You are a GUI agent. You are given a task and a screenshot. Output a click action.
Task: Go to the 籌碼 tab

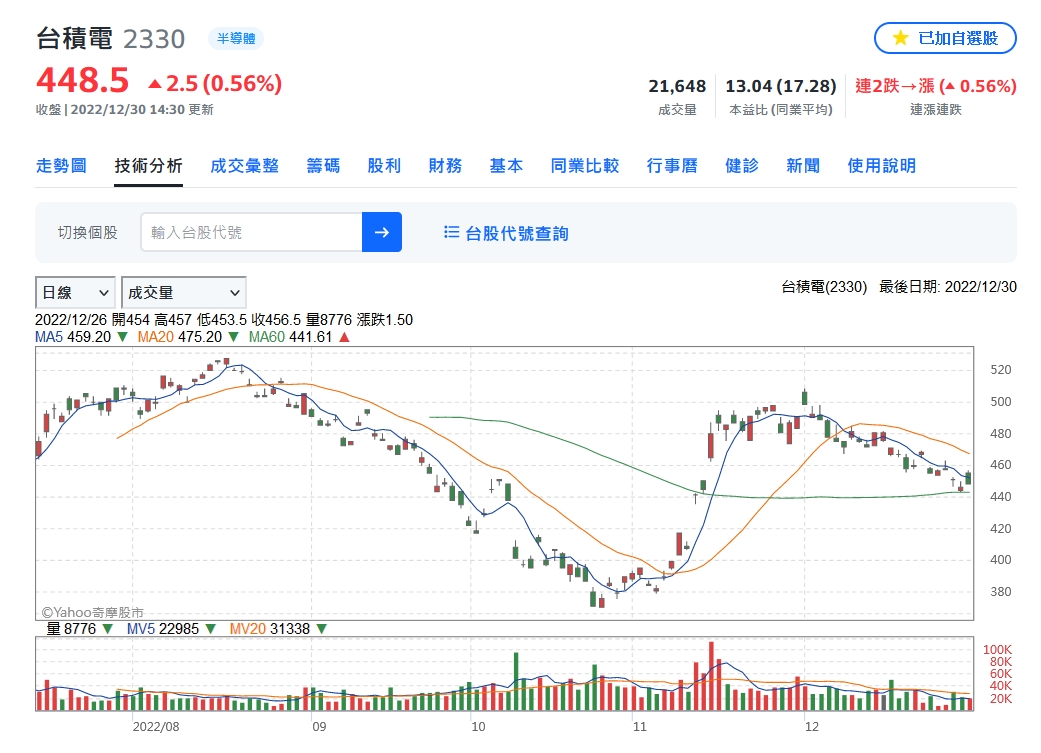coord(323,165)
